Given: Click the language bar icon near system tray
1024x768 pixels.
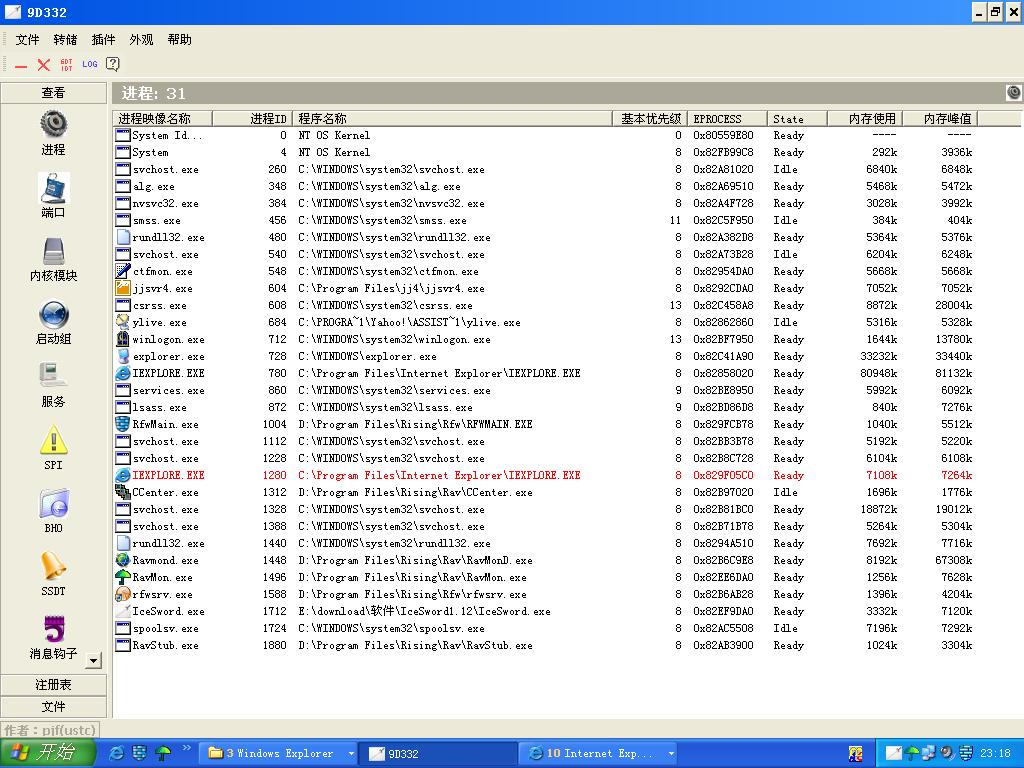Looking at the screenshot, I should (856, 754).
